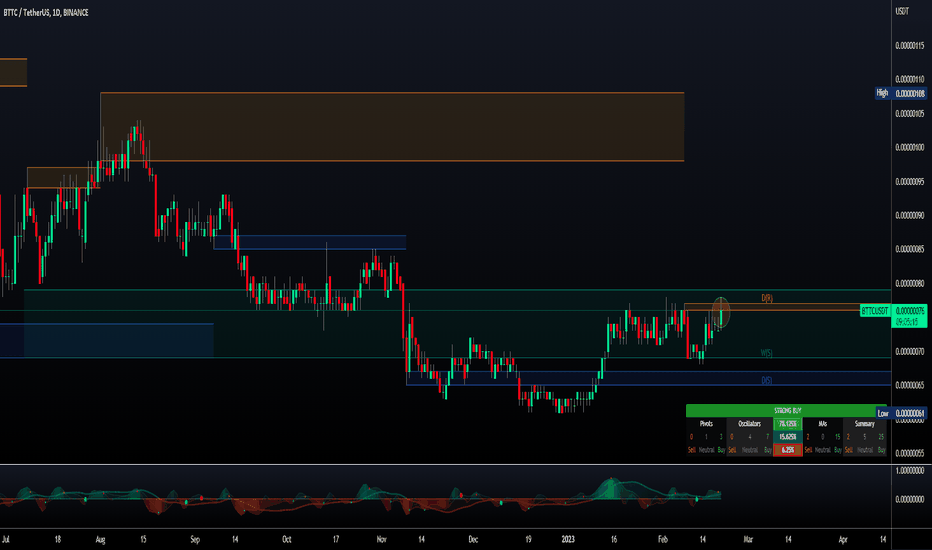Click the USDT currency label on price axis
The width and height of the screenshot is (932, 550).
click(902, 11)
